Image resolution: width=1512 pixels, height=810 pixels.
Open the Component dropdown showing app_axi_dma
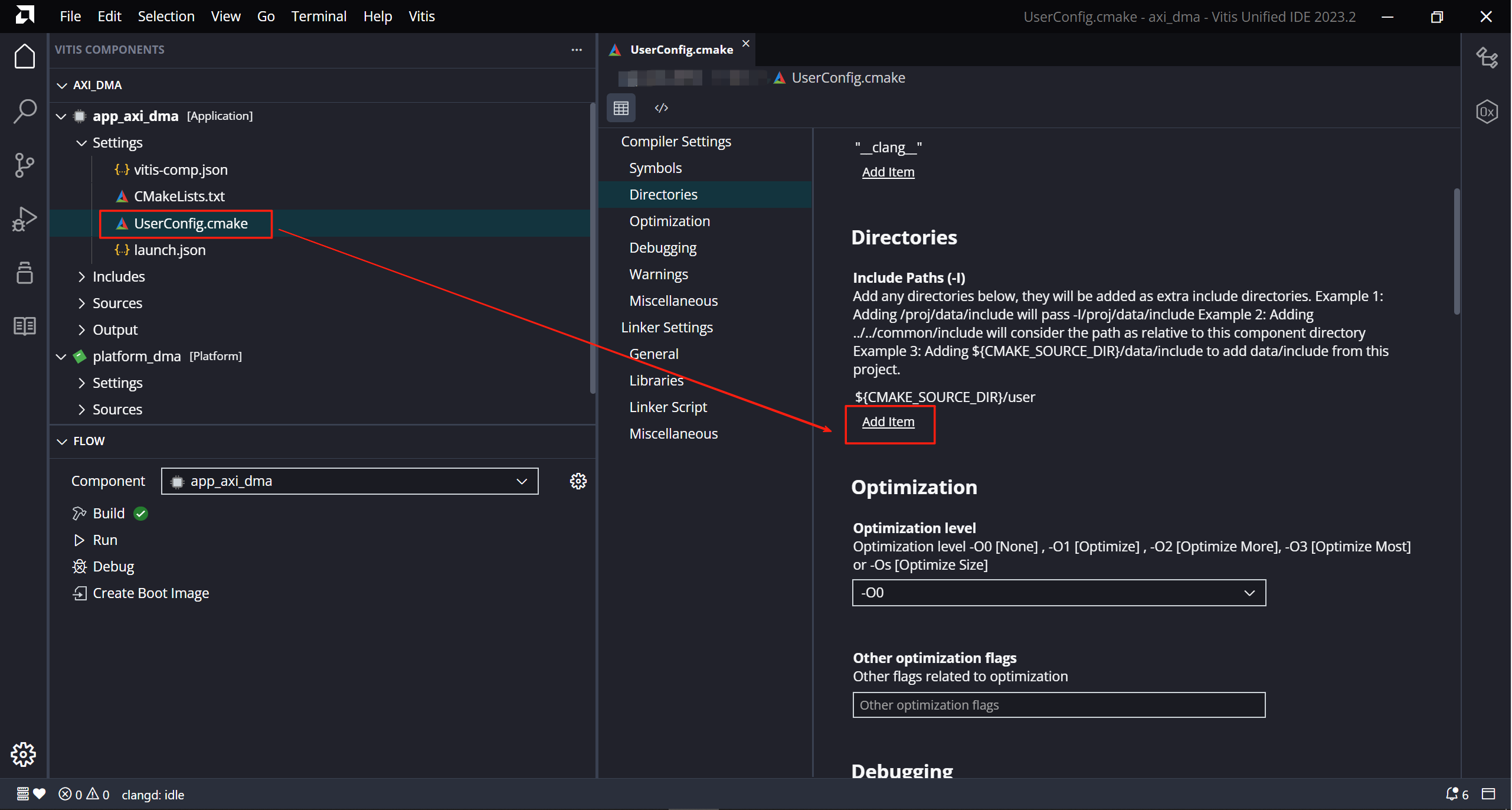(x=350, y=481)
